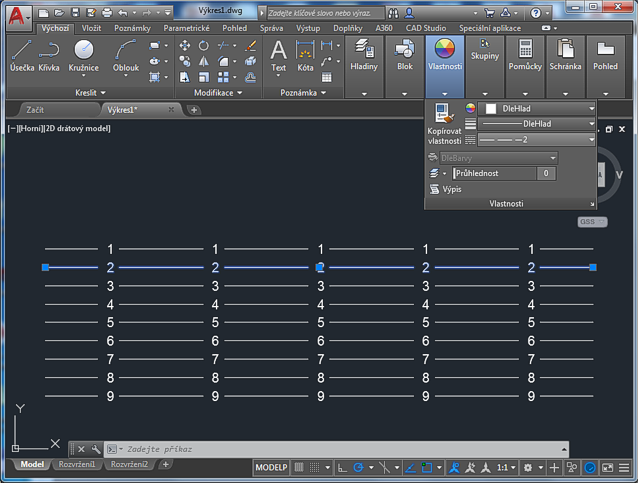The height and width of the screenshot is (483, 638).
Task: Click the Stretch tool icon in Modifikace
Action: coord(185,77)
